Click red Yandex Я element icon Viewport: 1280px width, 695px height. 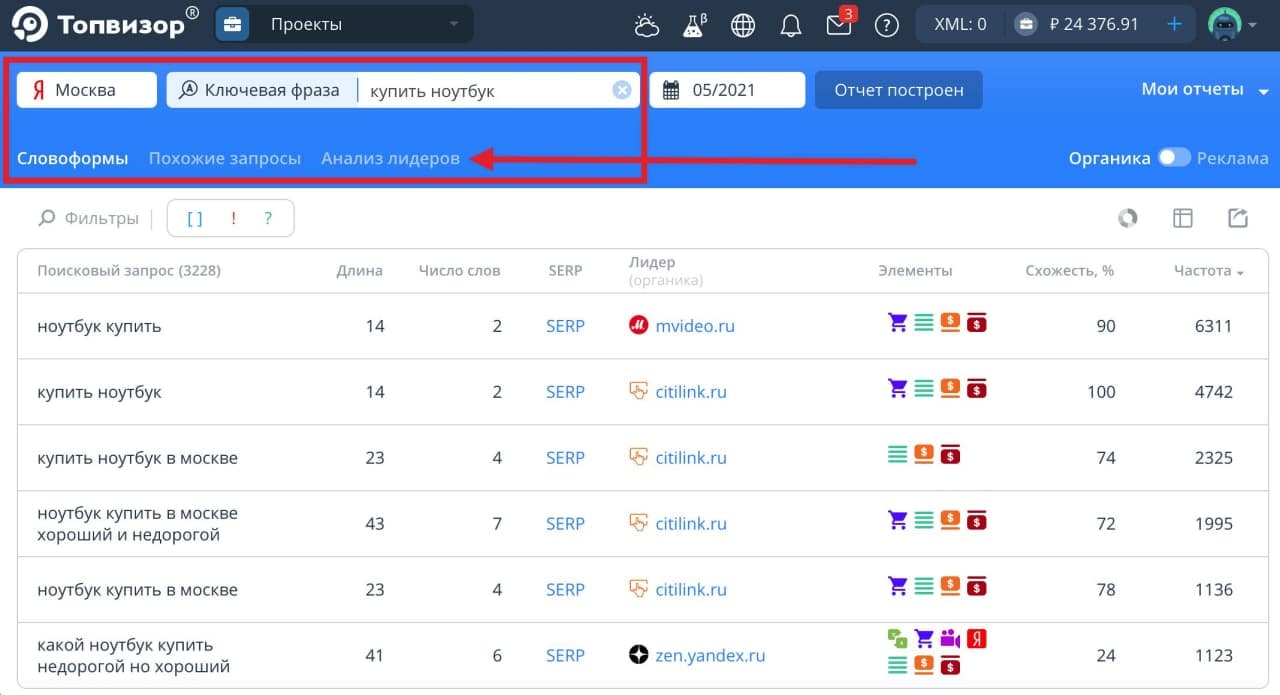(977, 638)
